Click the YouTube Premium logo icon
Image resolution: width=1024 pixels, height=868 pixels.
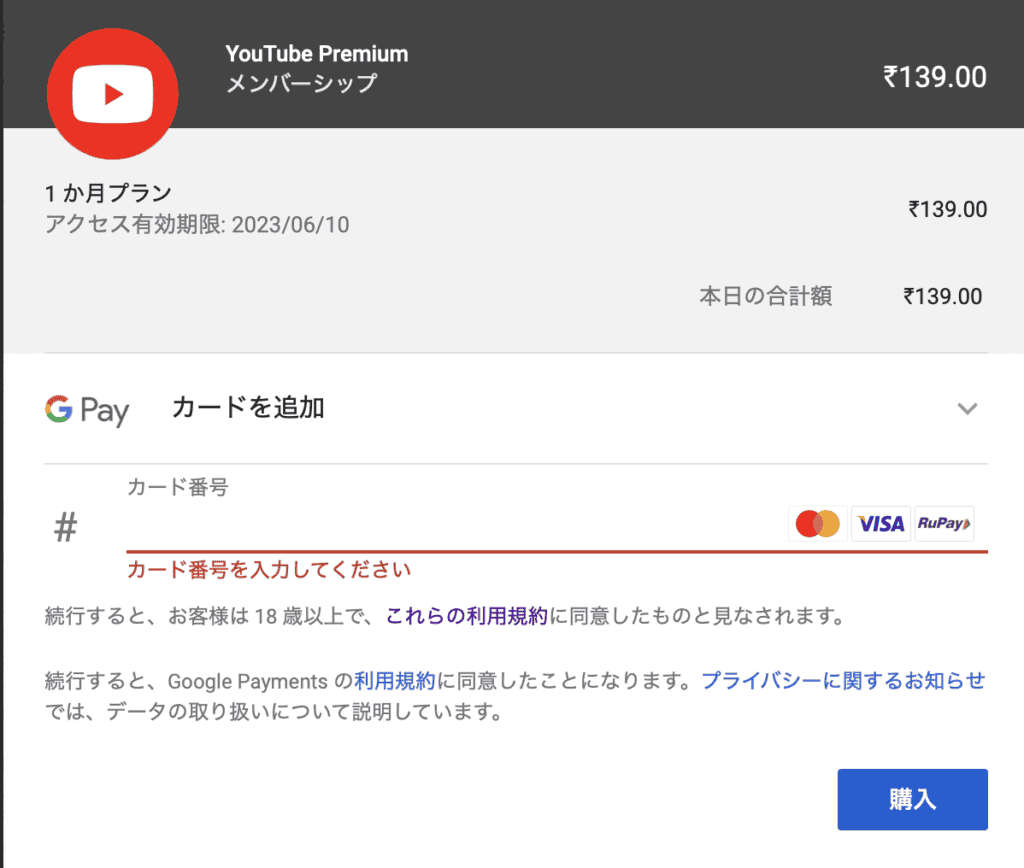click(112, 94)
